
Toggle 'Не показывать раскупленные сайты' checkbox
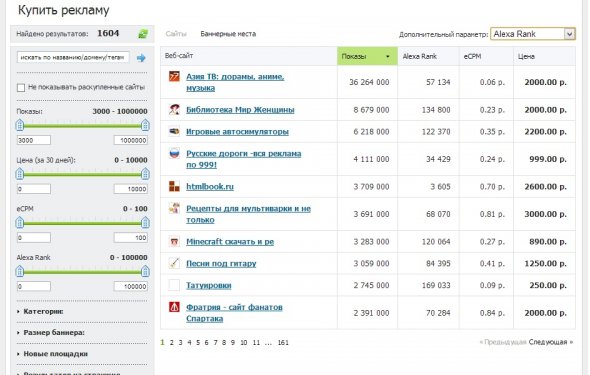click(x=21, y=88)
